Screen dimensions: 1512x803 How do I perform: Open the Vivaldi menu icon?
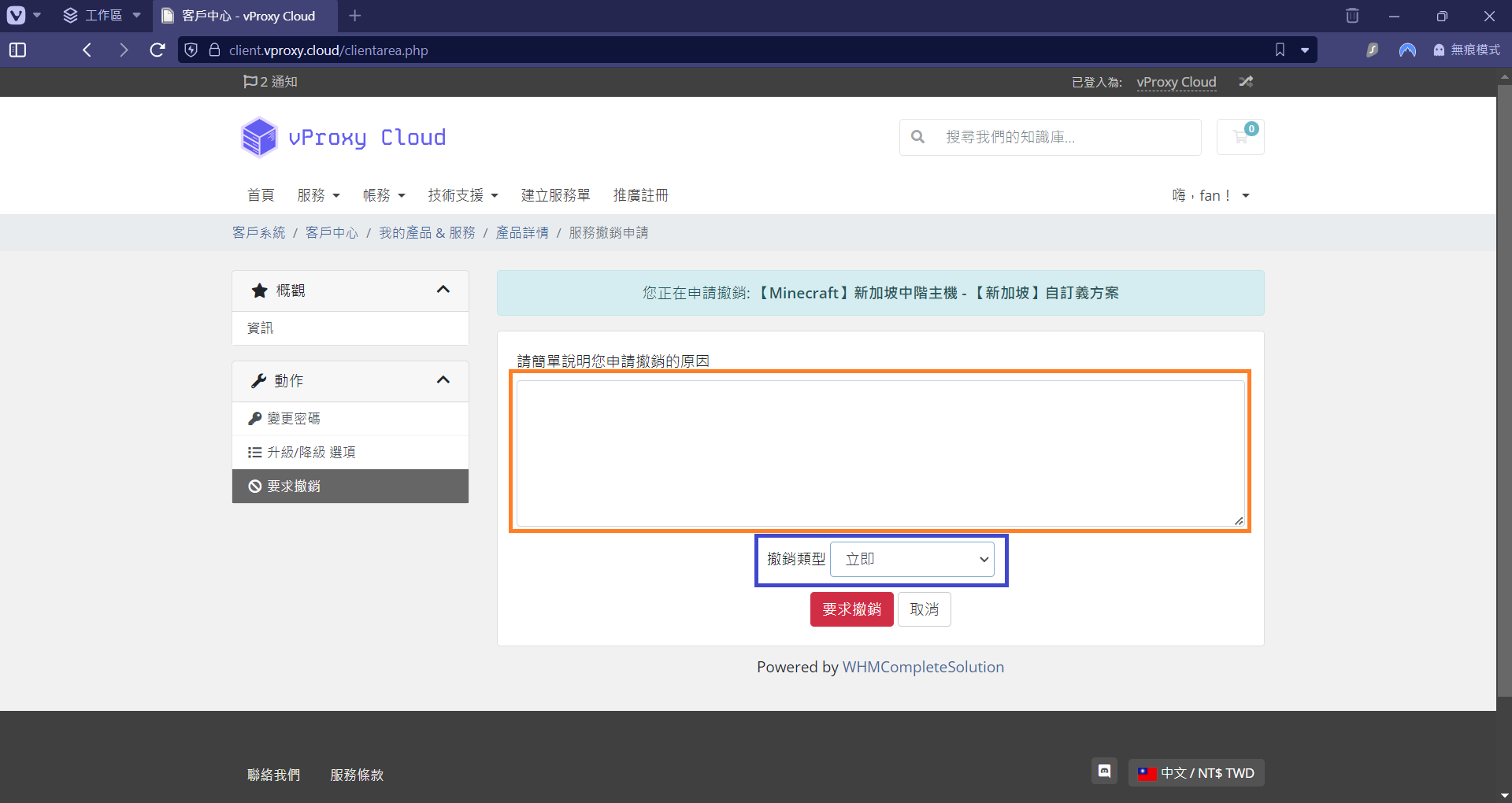(x=17, y=16)
